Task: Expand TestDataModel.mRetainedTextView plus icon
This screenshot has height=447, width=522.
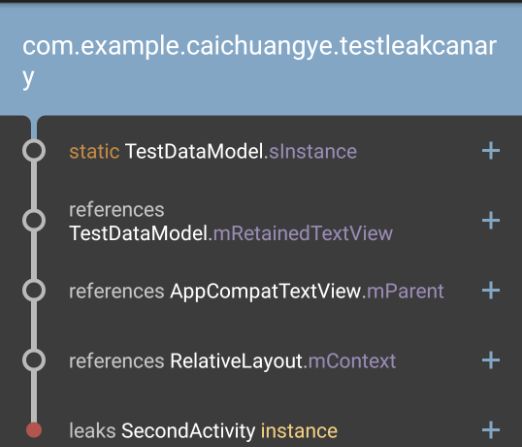Action: coord(491,220)
